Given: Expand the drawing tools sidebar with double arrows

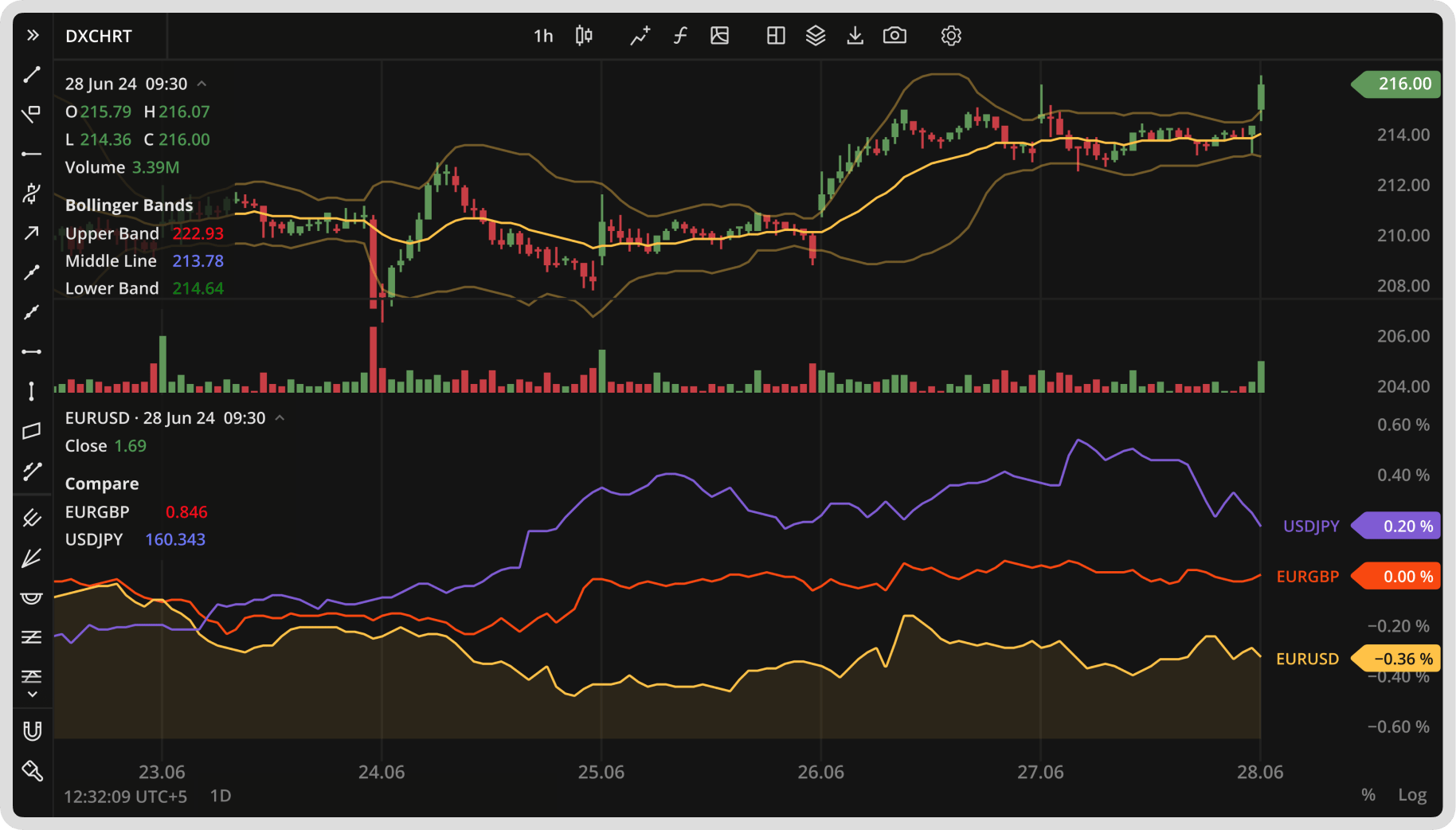Looking at the screenshot, I should tap(32, 34).
